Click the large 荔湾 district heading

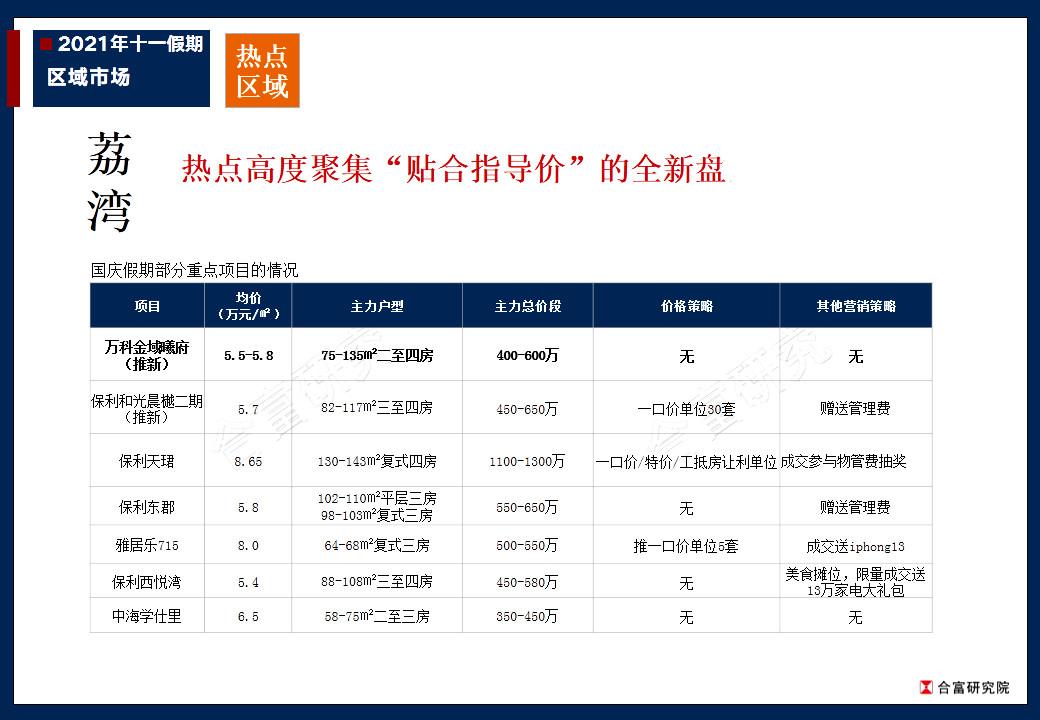coord(109,181)
